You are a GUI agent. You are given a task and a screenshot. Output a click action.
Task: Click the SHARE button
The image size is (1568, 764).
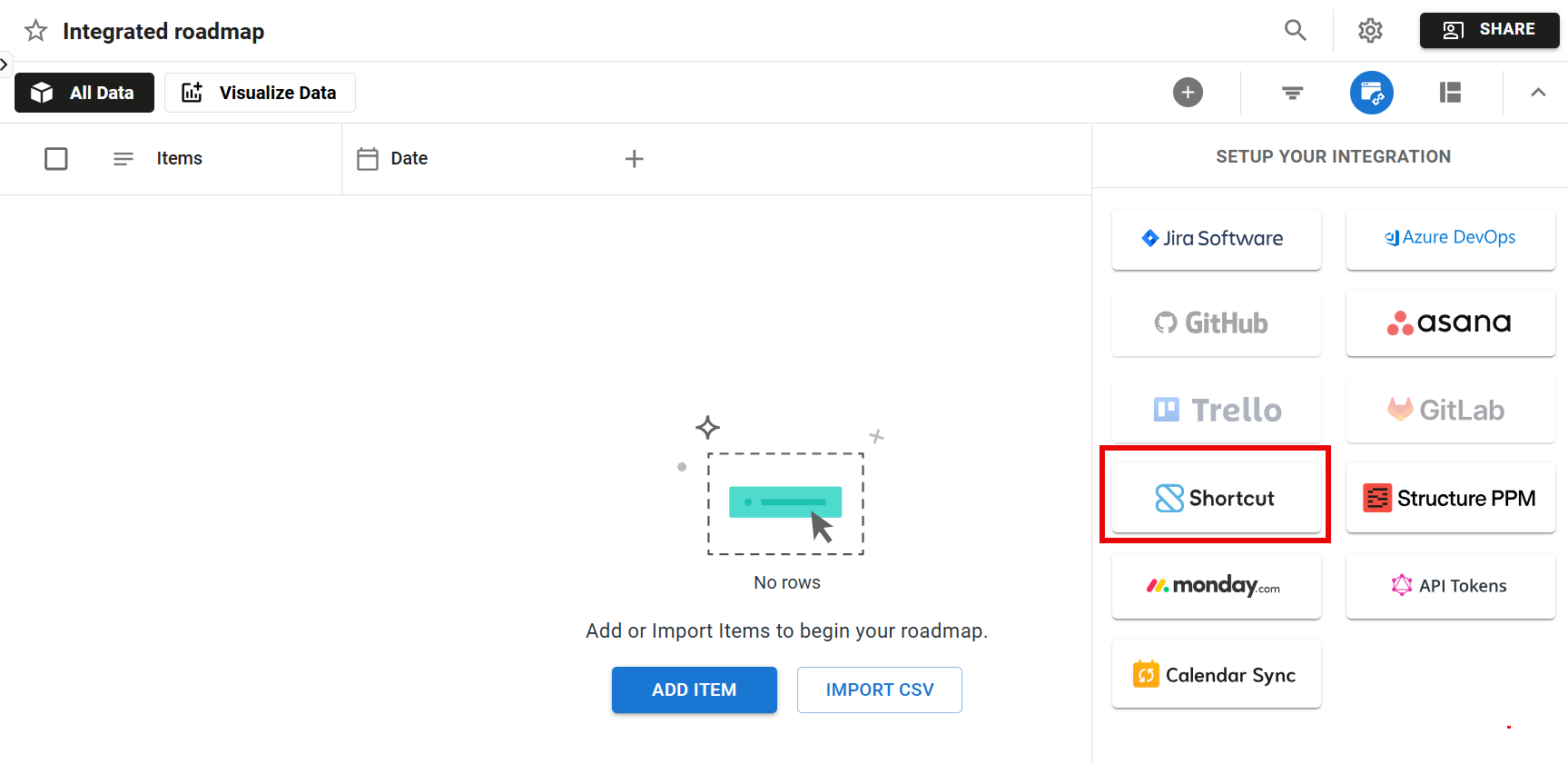(x=1488, y=30)
